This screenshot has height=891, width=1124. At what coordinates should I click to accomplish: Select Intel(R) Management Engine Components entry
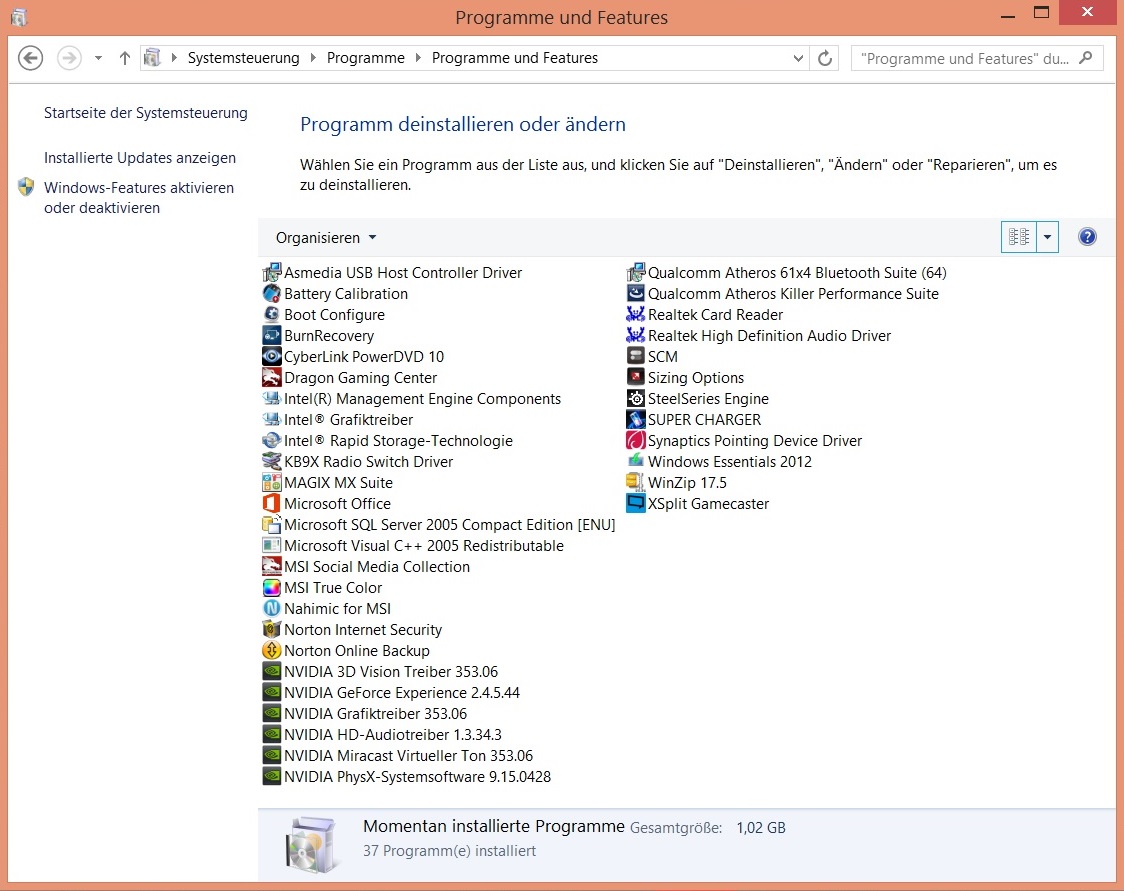click(412, 399)
